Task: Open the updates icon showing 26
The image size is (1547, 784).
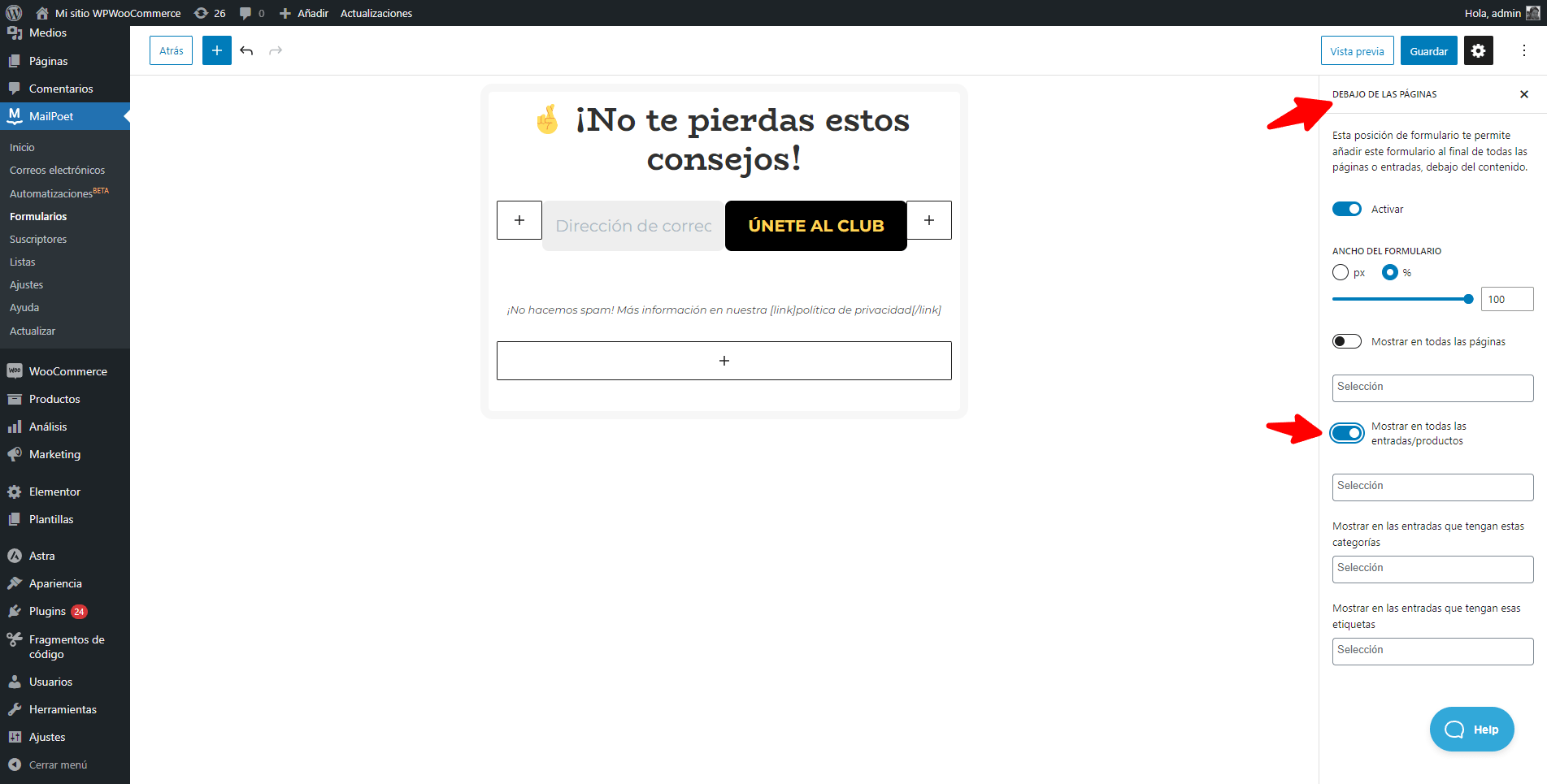Action: coord(210,13)
